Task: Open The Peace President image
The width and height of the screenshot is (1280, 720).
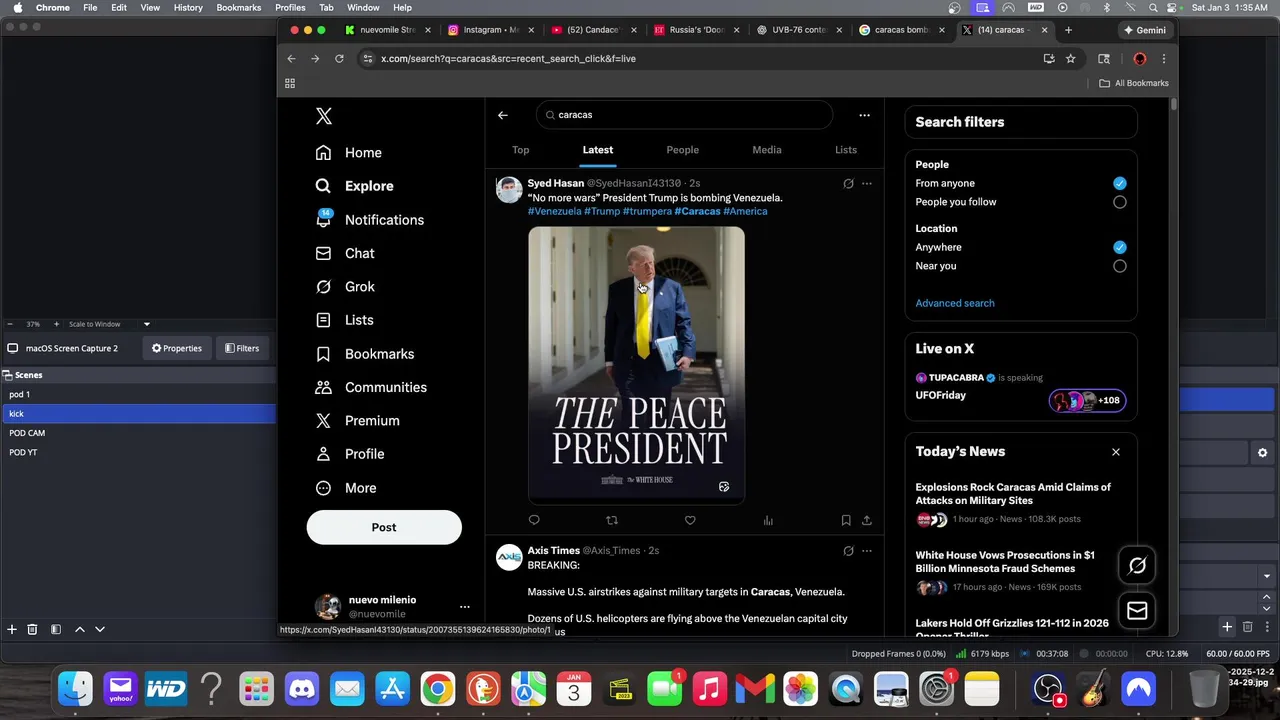Action: click(x=636, y=364)
